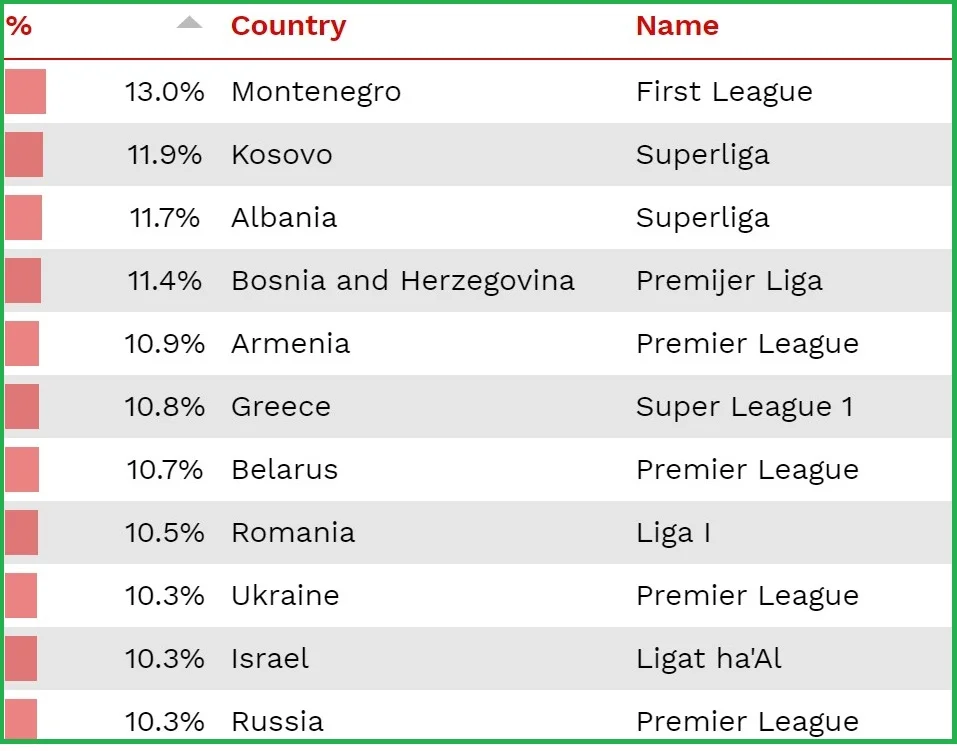This screenshot has width=957, height=751.
Task: Click Premijer Liga league name
Action: pyautogui.click(x=729, y=281)
